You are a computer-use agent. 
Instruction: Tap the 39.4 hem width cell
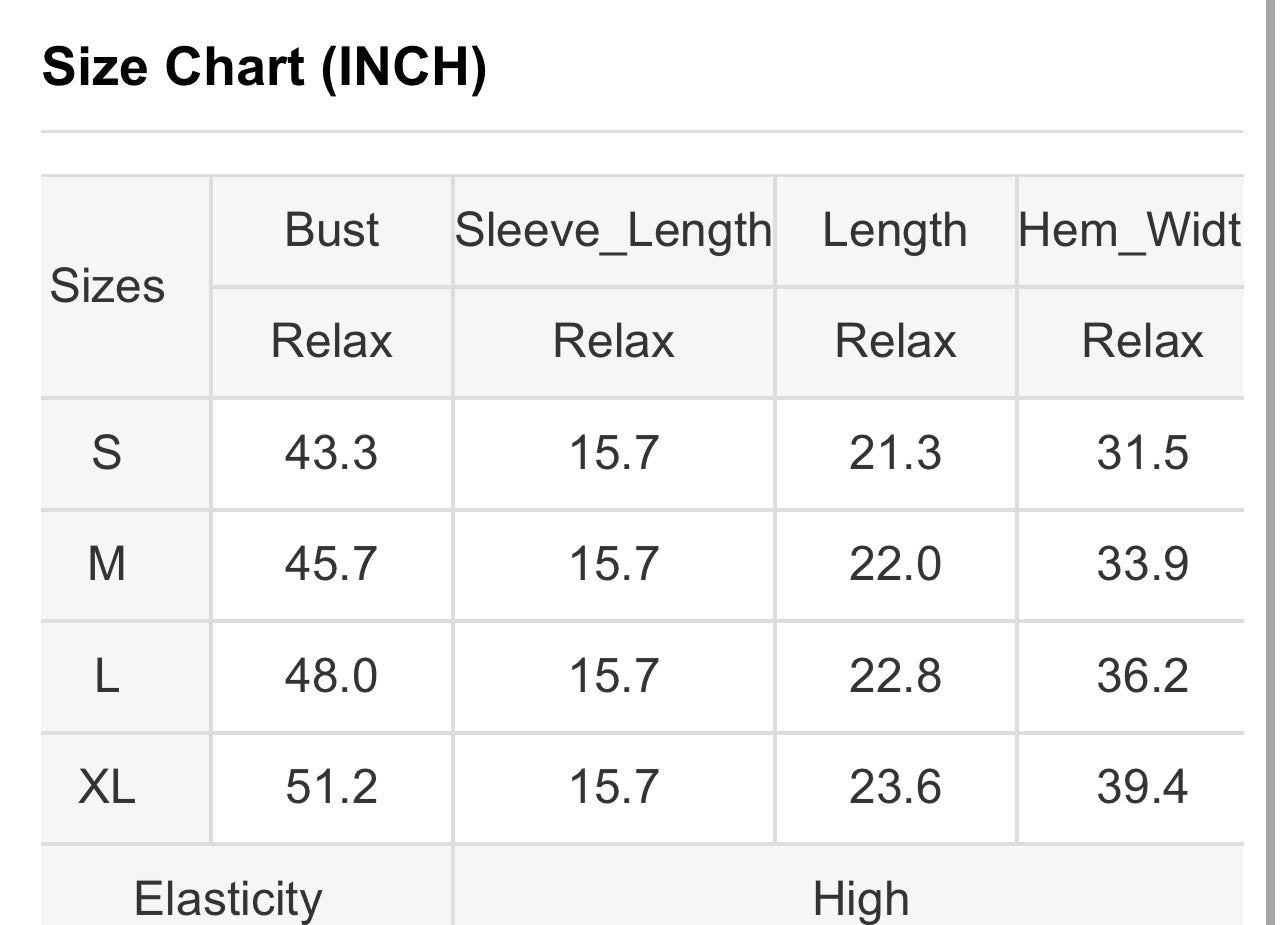point(1142,788)
